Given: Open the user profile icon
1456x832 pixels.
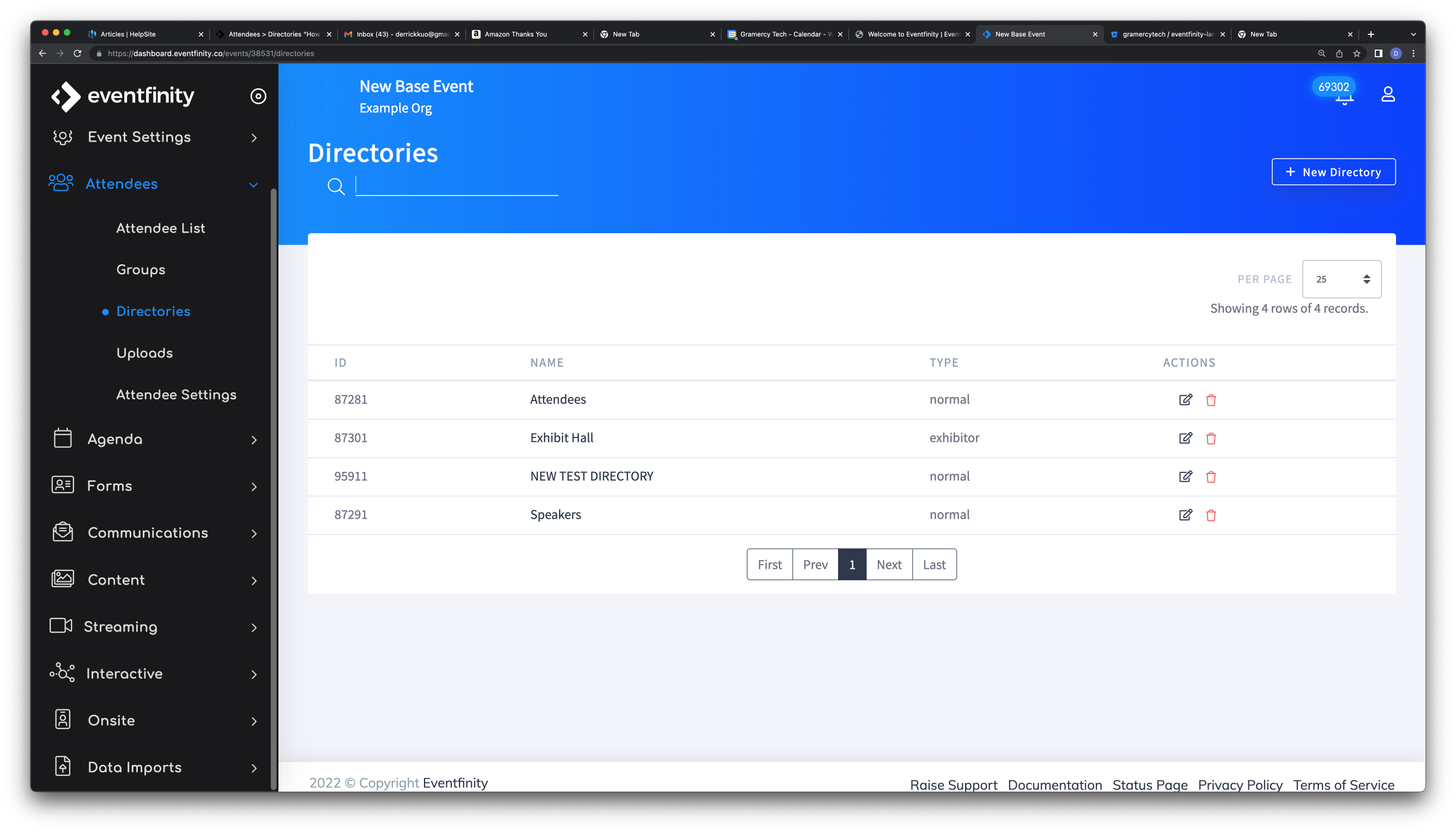Looking at the screenshot, I should coord(1387,94).
